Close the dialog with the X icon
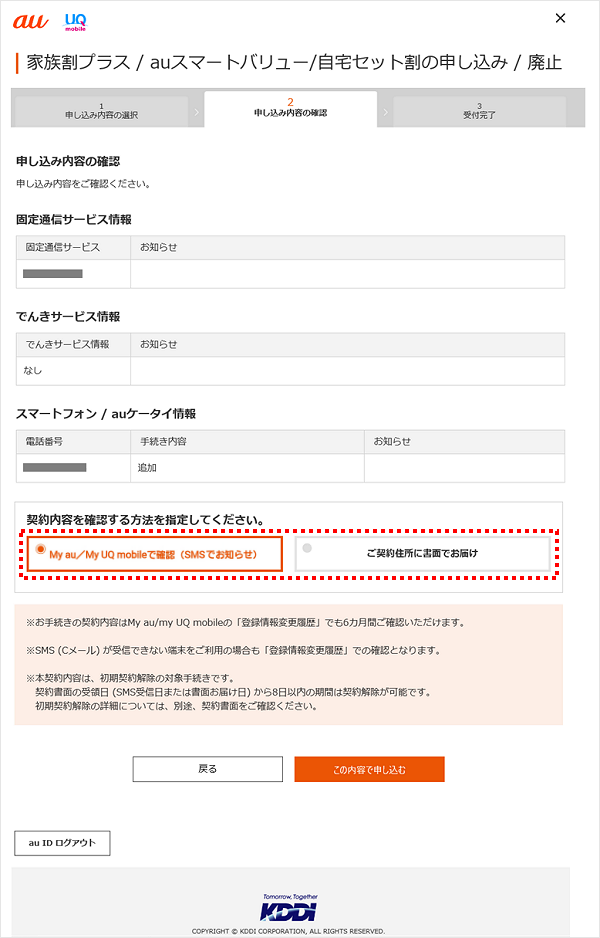The image size is (600, 938). 561,19
